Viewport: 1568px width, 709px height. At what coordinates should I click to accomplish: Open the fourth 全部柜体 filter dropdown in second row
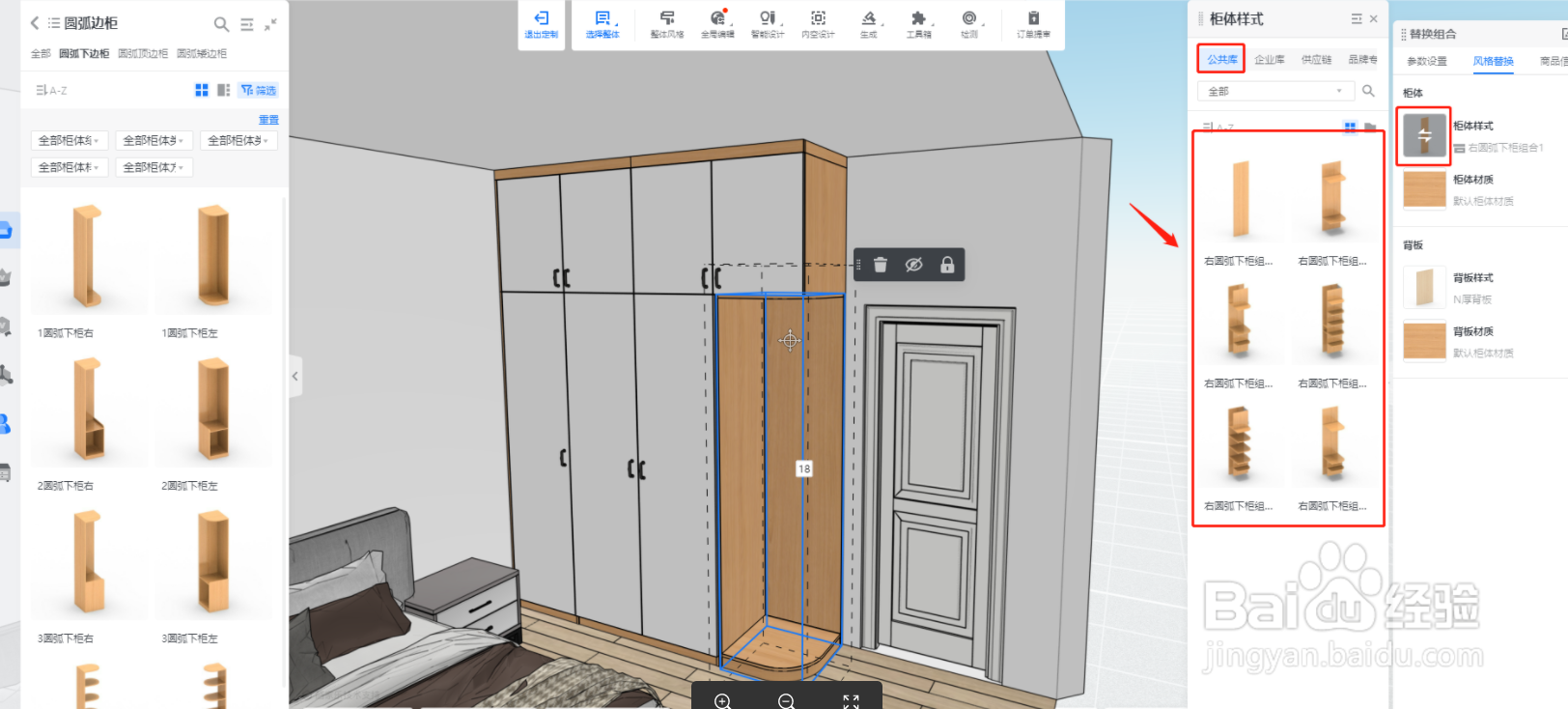coord(70,167)
